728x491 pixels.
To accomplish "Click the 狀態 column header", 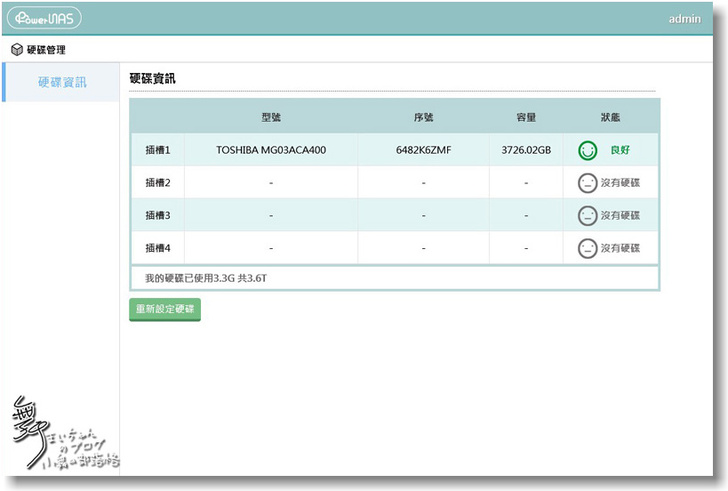I will click(x=610, y=117).
